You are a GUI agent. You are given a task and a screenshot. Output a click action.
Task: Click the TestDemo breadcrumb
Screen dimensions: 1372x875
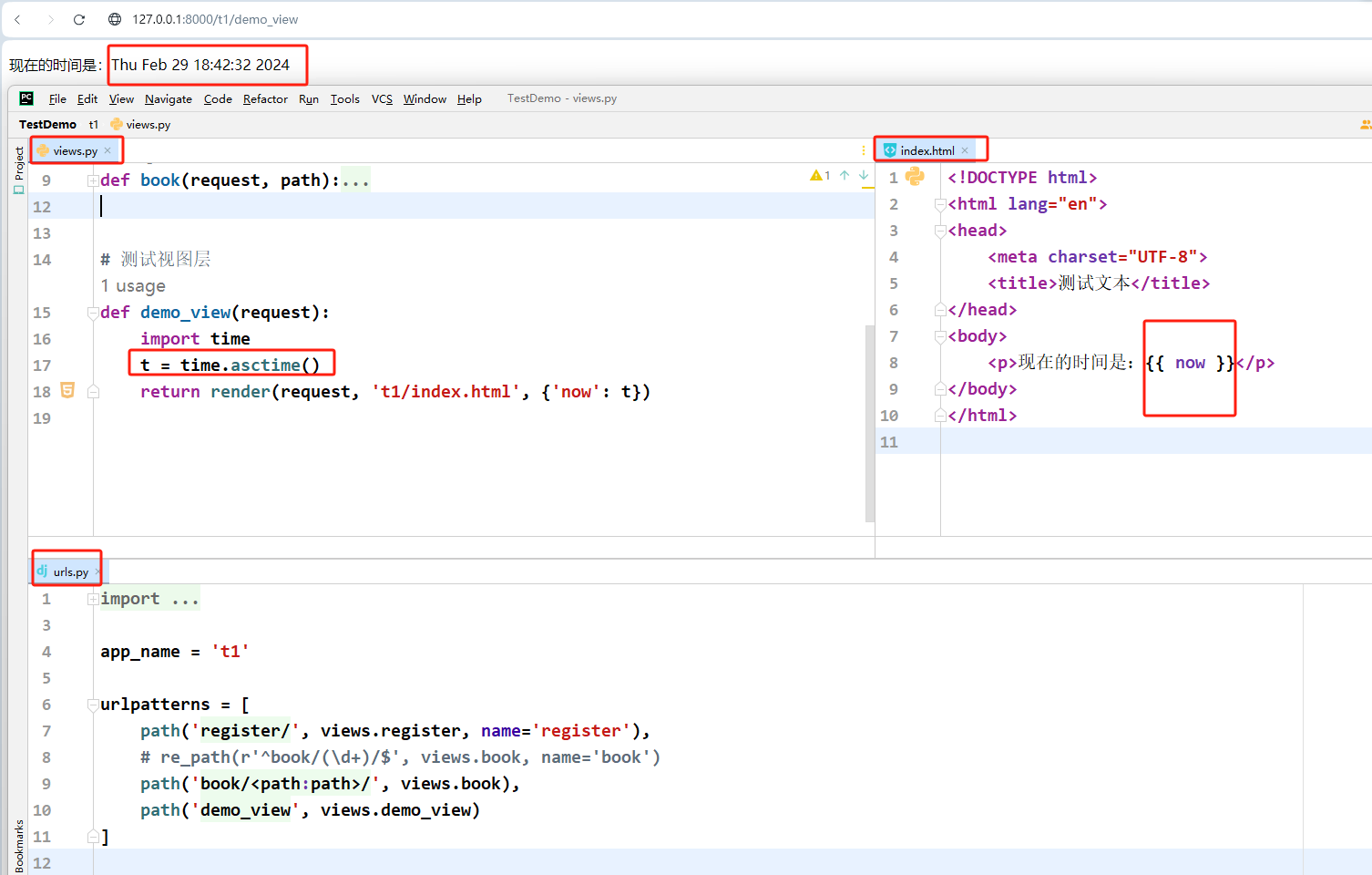(47, 124)
